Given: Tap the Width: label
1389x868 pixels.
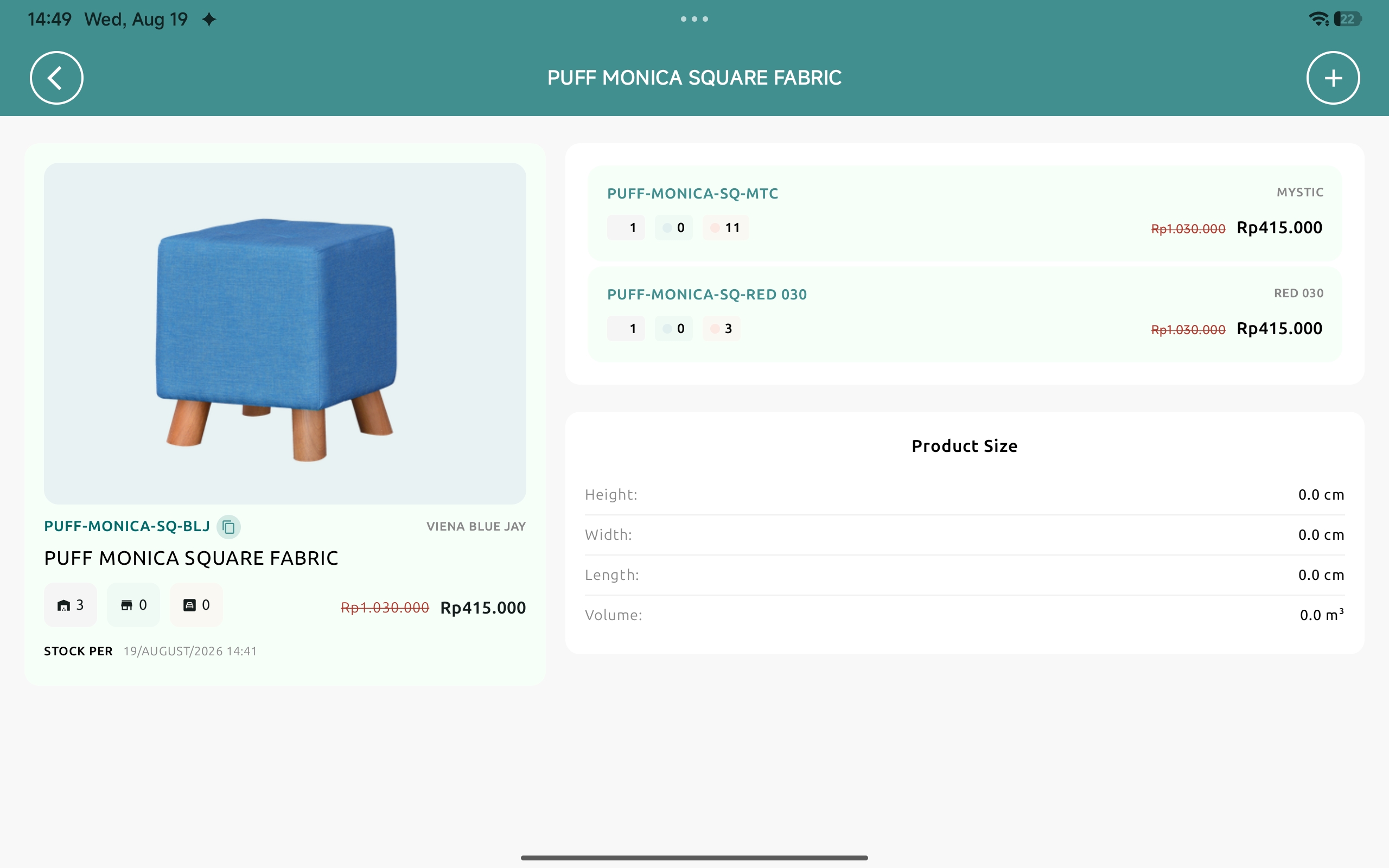Looking at the screenshot, I should click(x=608, y=535).
